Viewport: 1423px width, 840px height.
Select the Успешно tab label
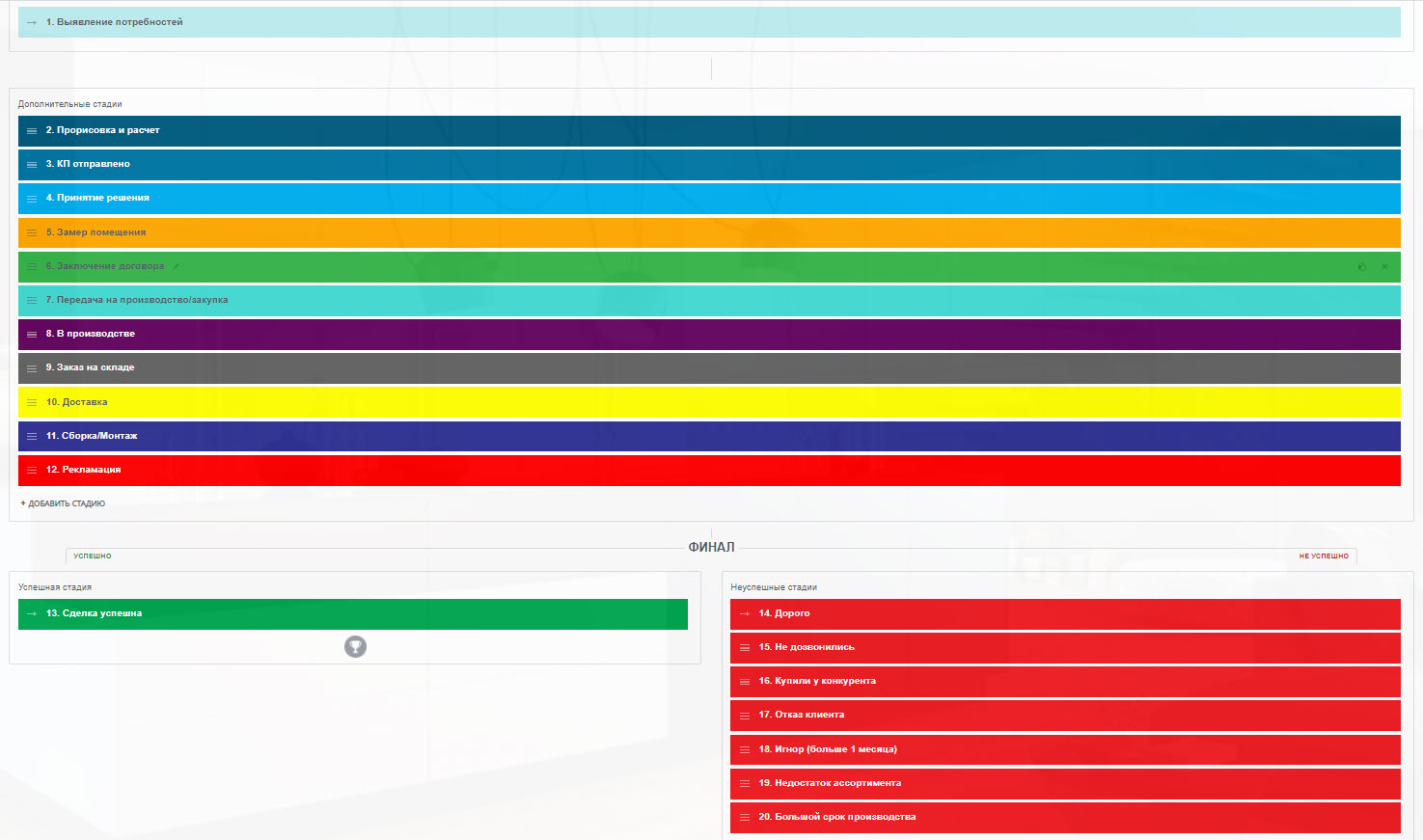pos(93,556)
